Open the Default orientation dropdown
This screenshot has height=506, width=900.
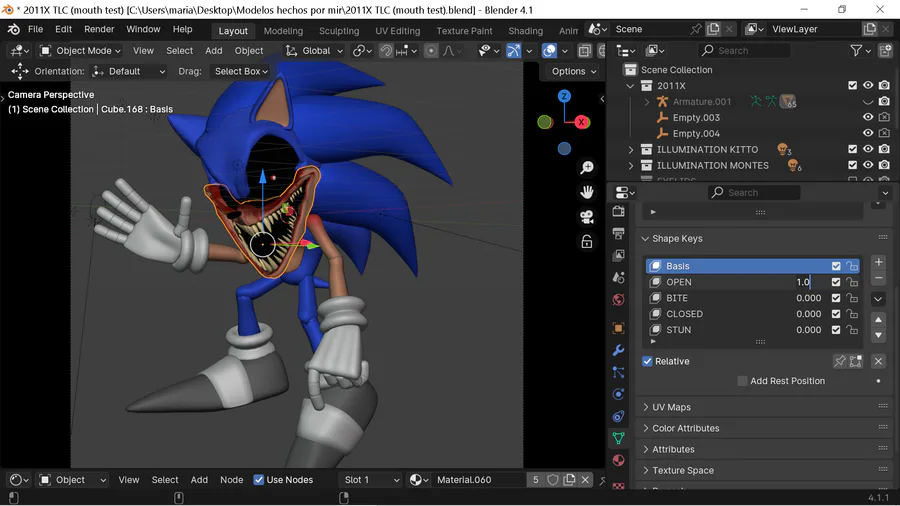[129, 71]
